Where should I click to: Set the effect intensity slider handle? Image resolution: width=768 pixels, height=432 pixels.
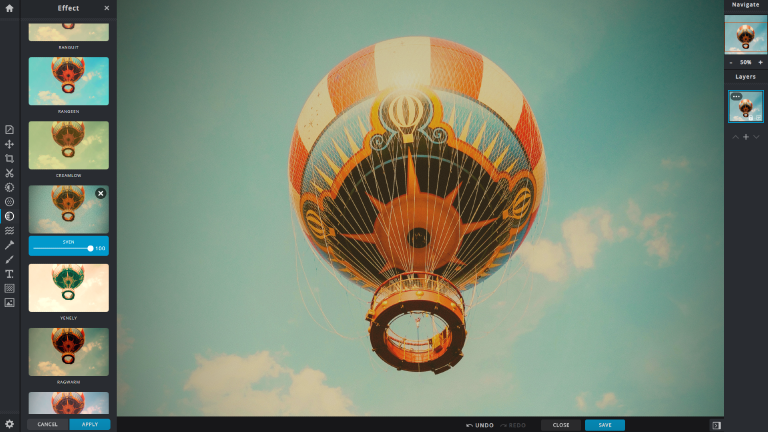click(x=90, y=248)
